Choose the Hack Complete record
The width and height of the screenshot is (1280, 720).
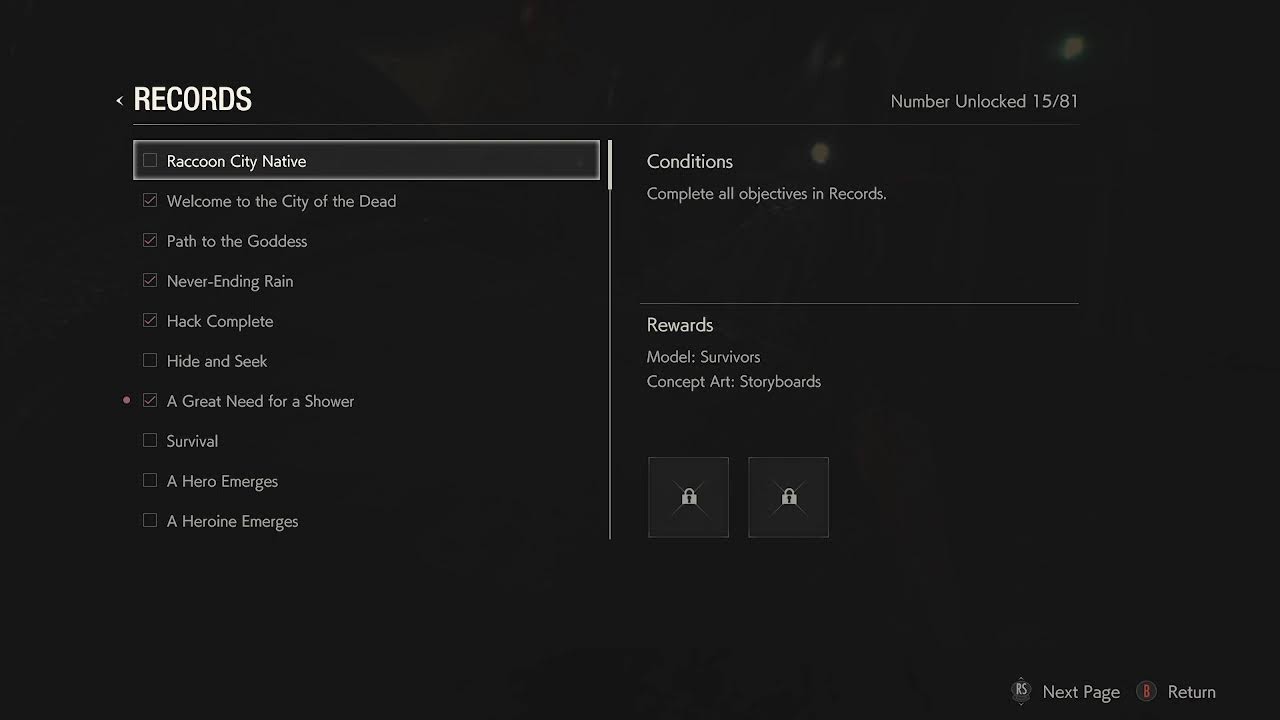366,321
